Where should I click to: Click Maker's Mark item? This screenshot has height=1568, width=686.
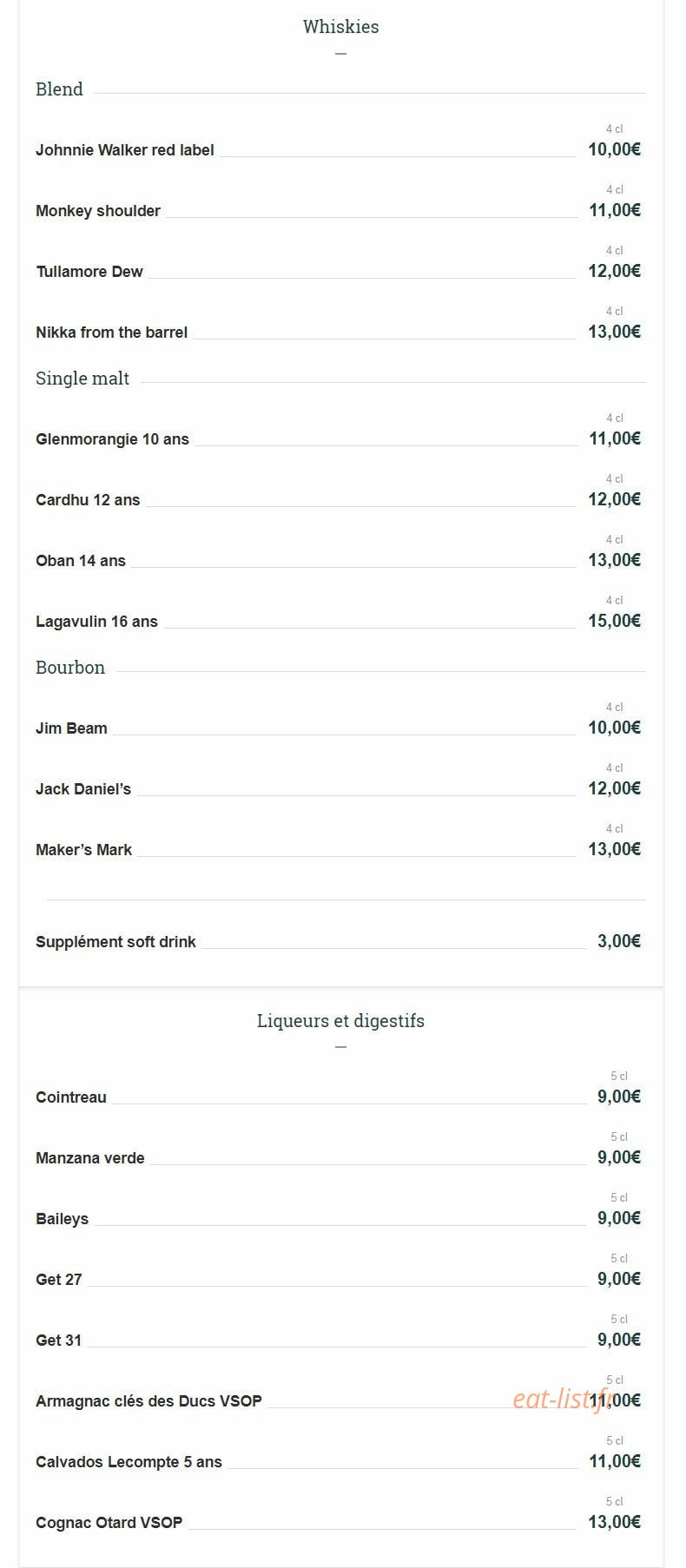(x=84, y=850)
